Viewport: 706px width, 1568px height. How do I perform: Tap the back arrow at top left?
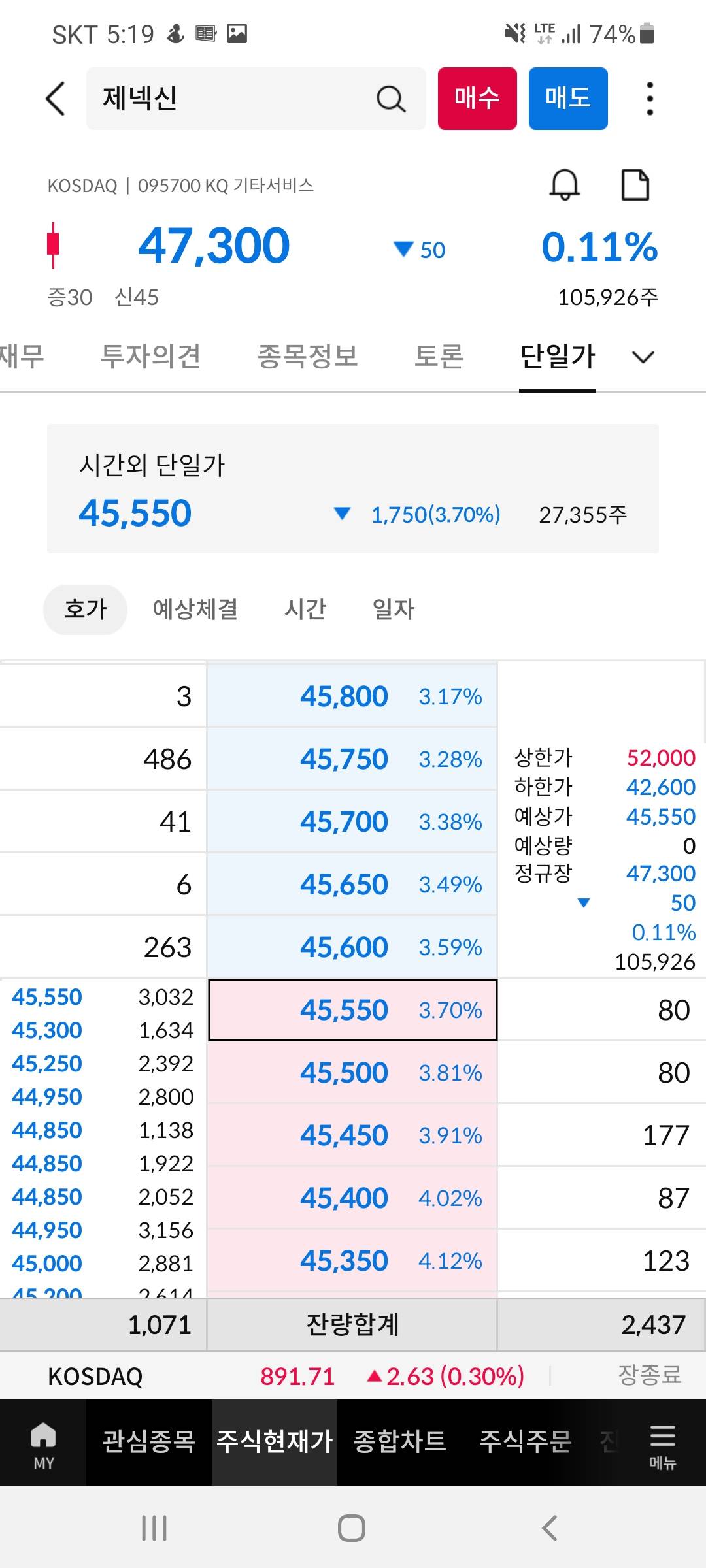click(56, 99)
